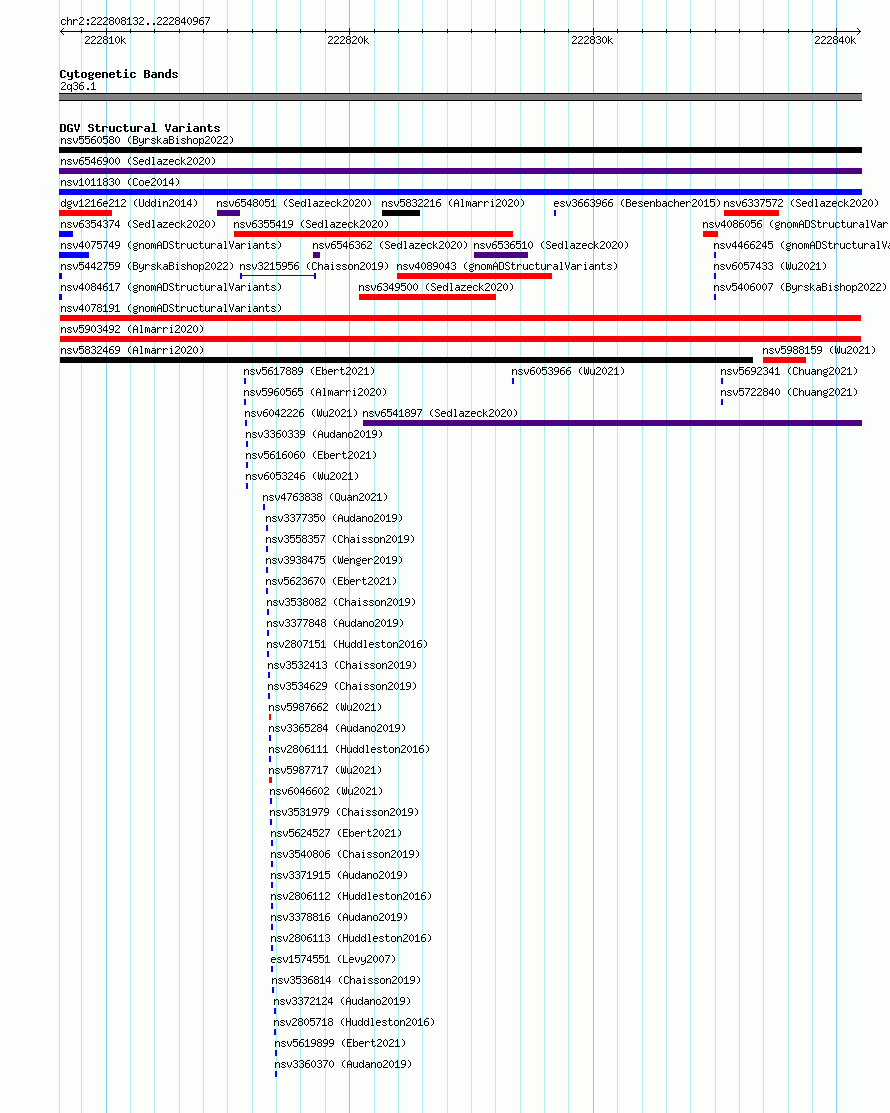This screenshot has width=890, height=1113.
Task: Click nsv5832469 (Almarri2020) label
Action: [132, 350]
